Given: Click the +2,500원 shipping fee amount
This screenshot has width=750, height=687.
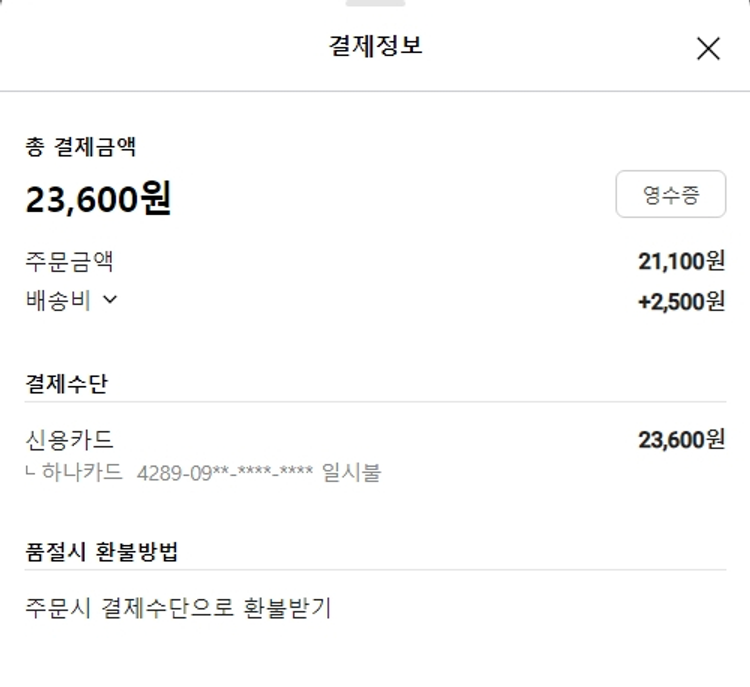Looking at the screenshot, I should click(681, 301).
